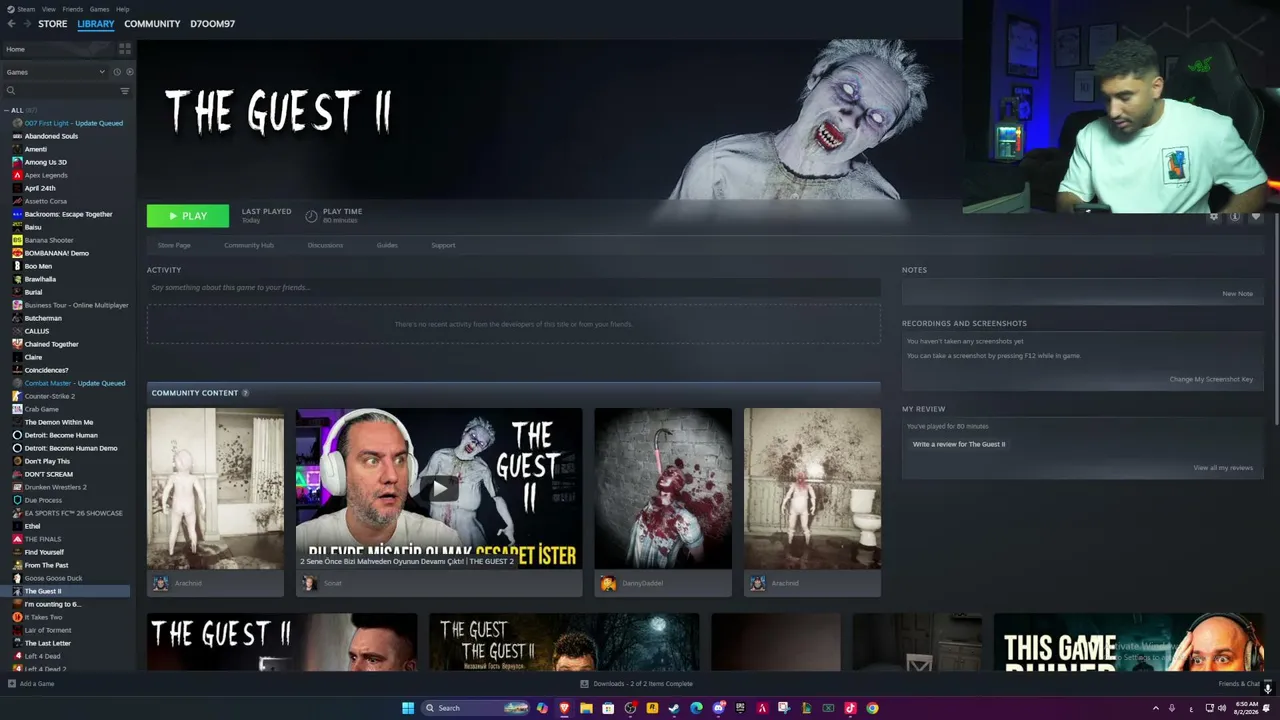Play the Sonat community video thumbnail
This screenshot has height=720, width=1280.
[x=439, y=488]
